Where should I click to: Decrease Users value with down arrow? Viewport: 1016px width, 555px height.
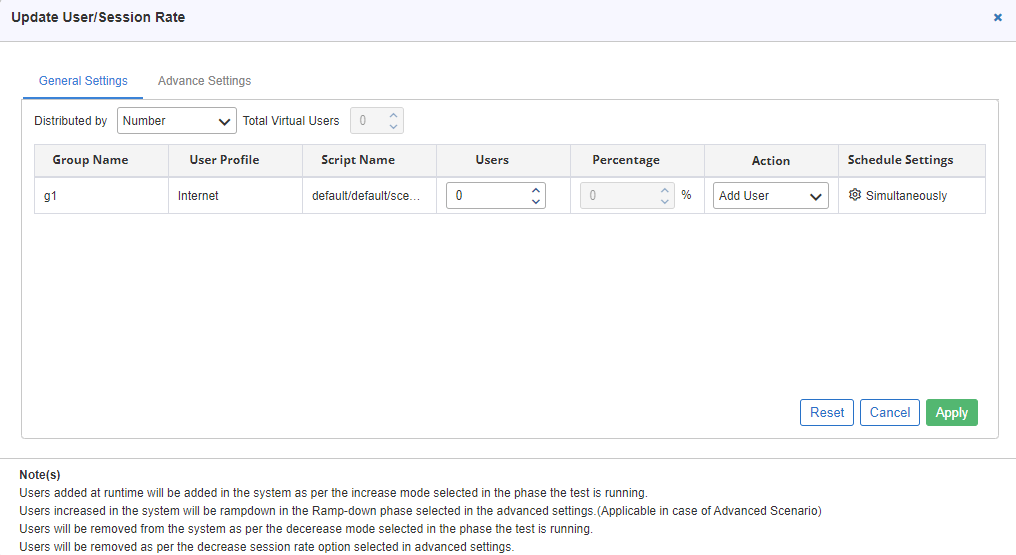pyautogui.click(x=536, y=201)
